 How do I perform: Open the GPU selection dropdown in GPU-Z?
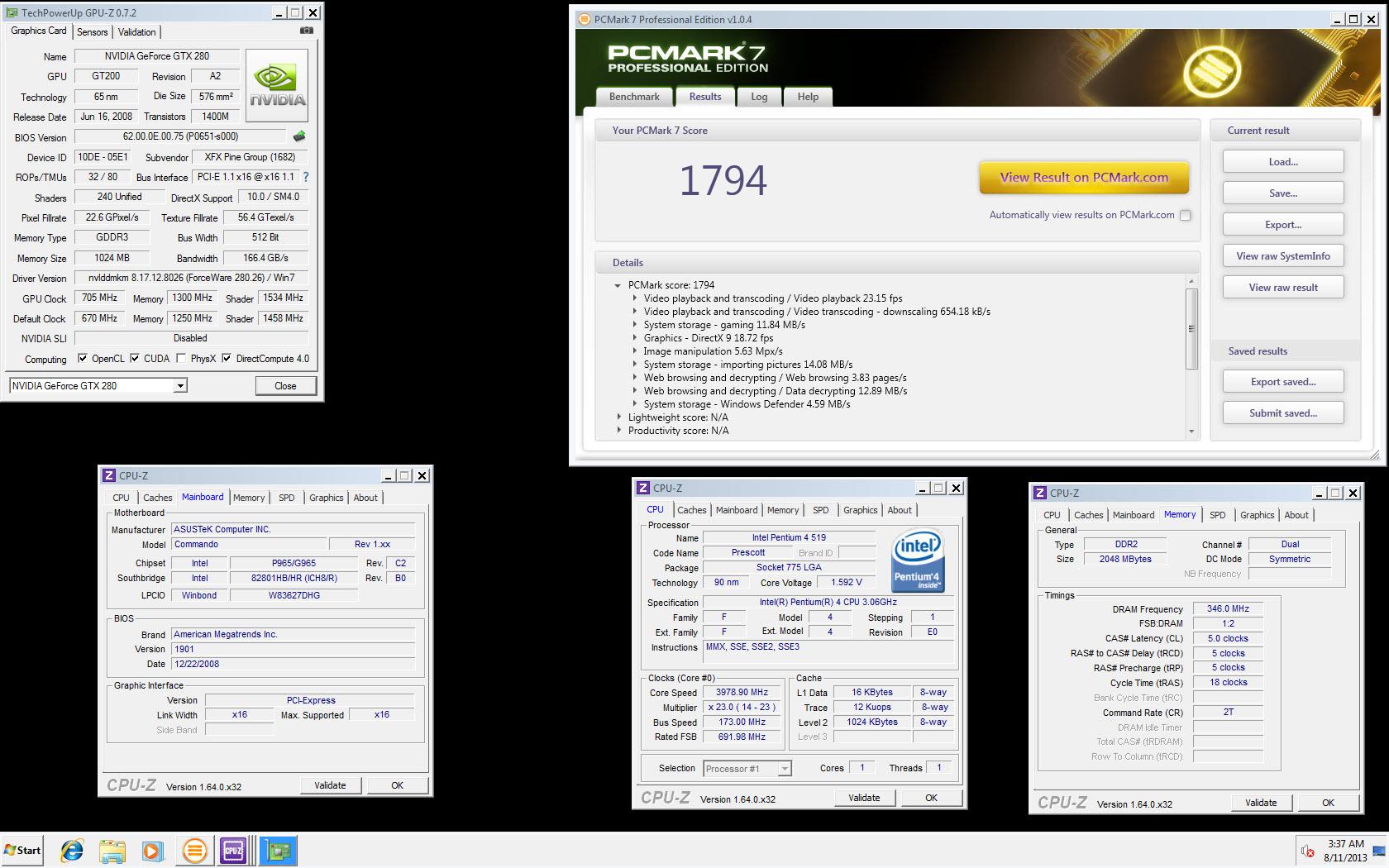pyautogui.click(x=180, y=386)
